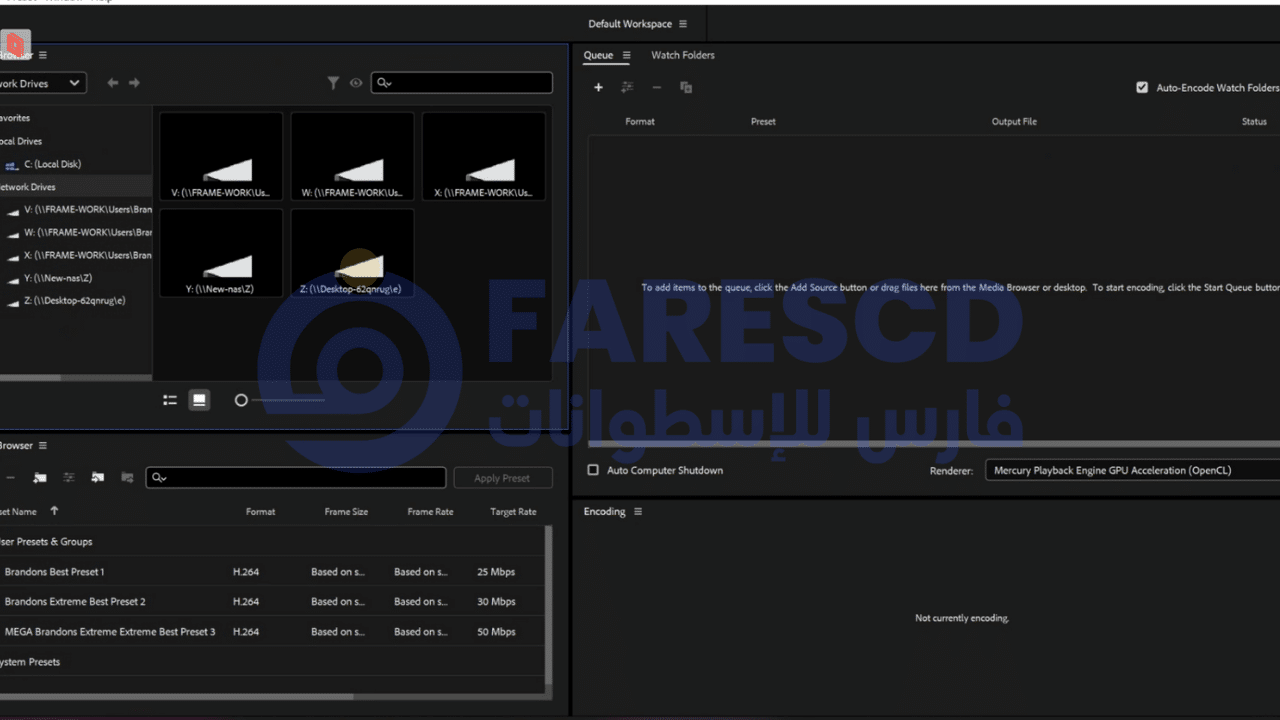Click the User Presets & Groups row
Viewport: 1280px width, 720px height.
(272, 542)
